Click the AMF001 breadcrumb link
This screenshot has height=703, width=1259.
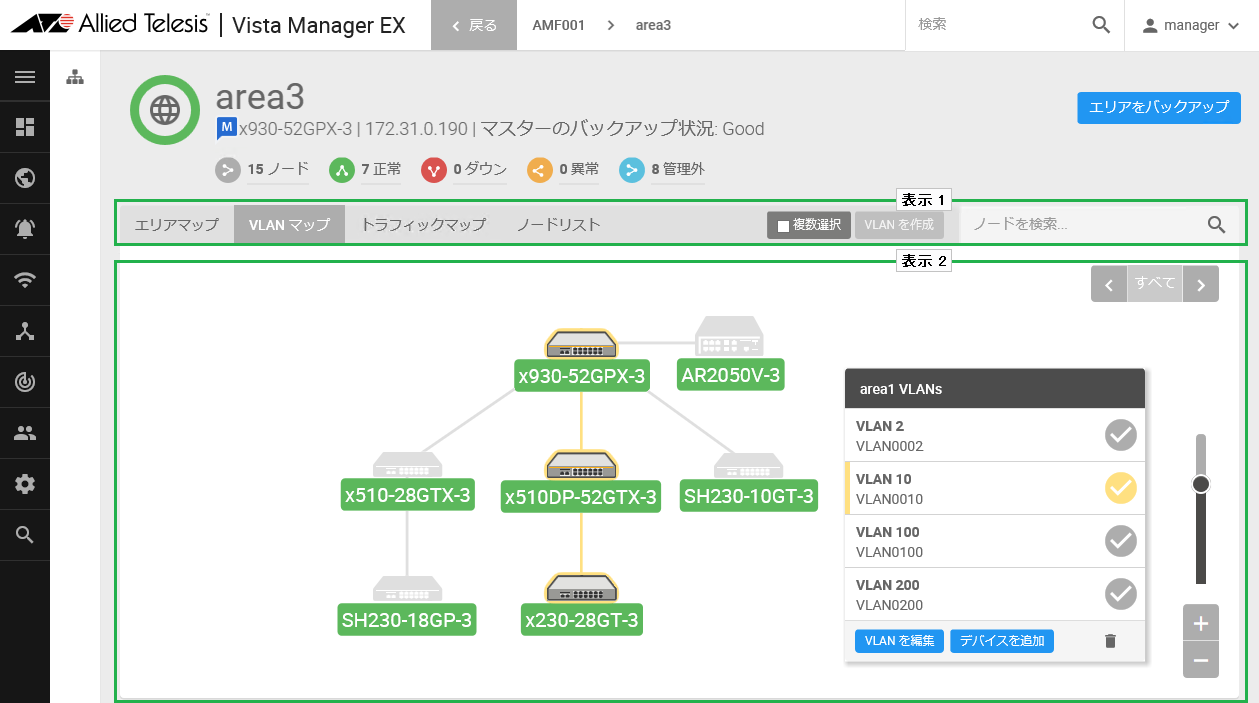(558, 25)
